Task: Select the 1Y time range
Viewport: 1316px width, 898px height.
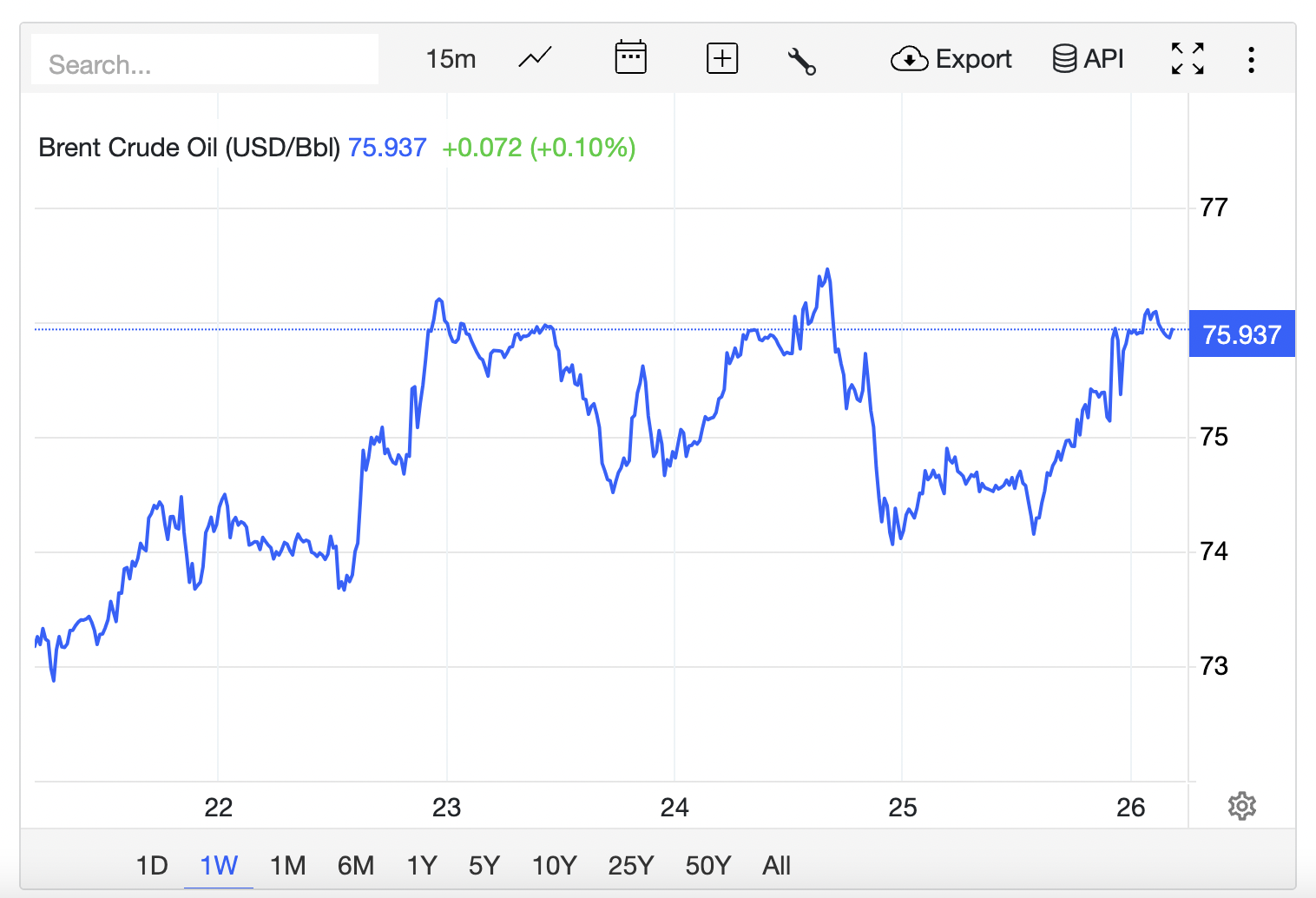Action: (x=422, y=865)
